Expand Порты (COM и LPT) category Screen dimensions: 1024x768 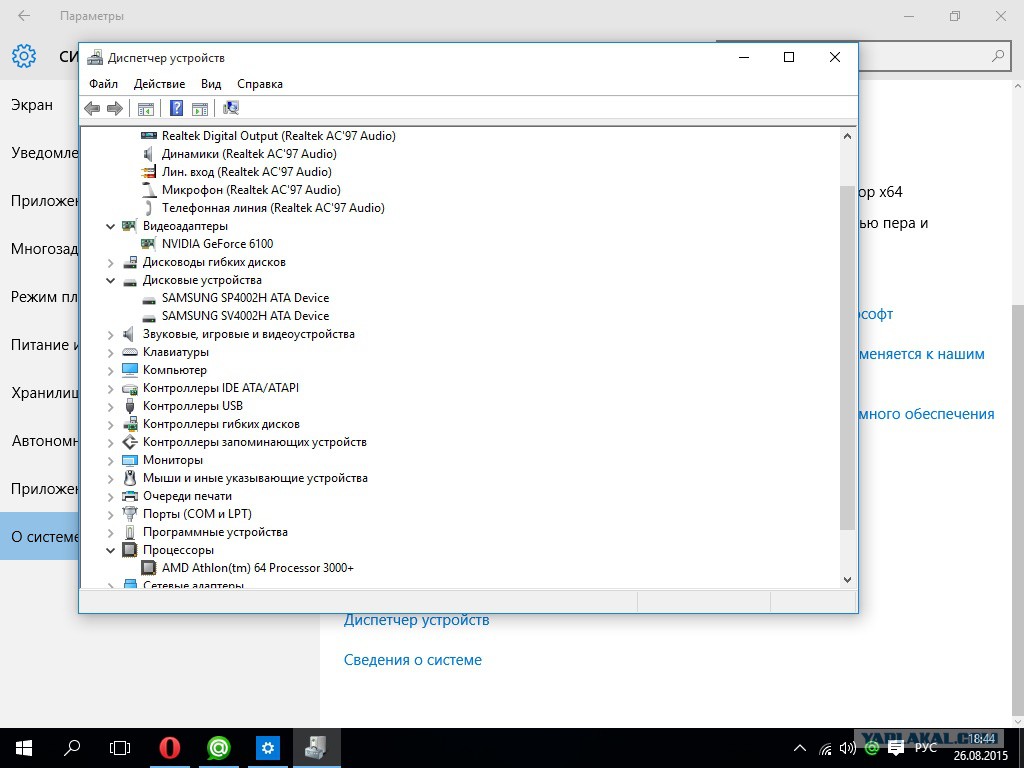point(110,515)
